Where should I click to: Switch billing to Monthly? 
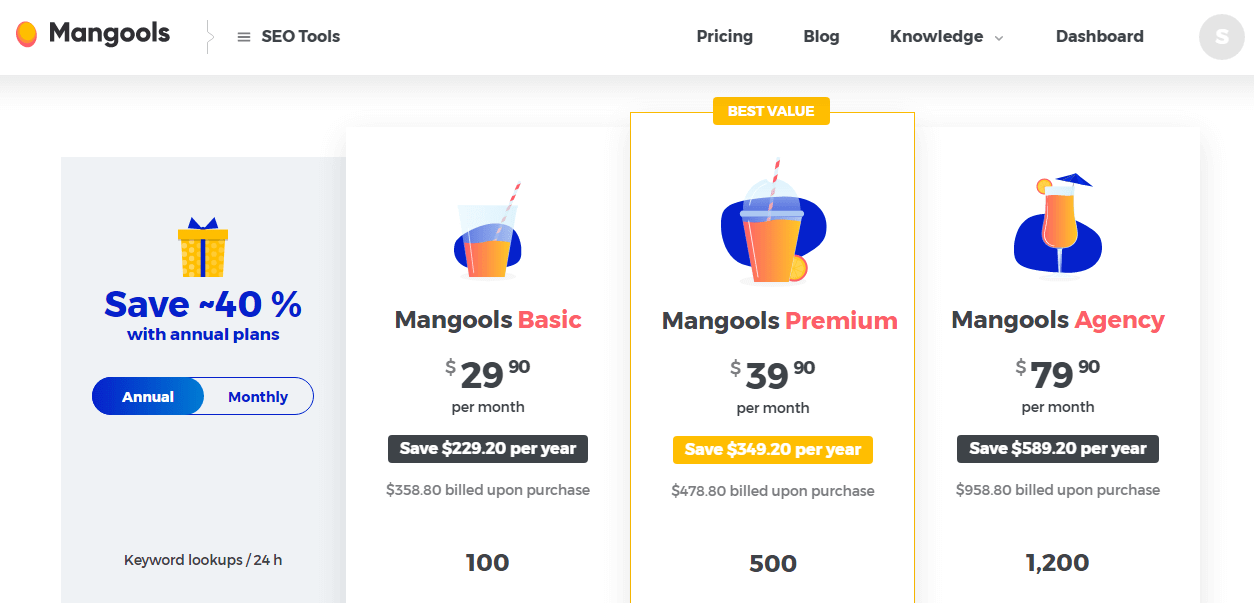pos(258,397)
